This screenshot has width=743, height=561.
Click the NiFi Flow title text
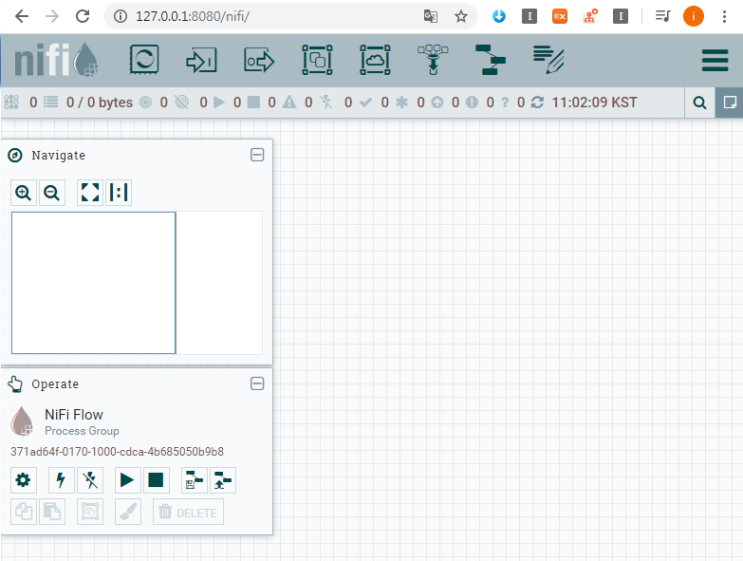(x=74, y=415)
